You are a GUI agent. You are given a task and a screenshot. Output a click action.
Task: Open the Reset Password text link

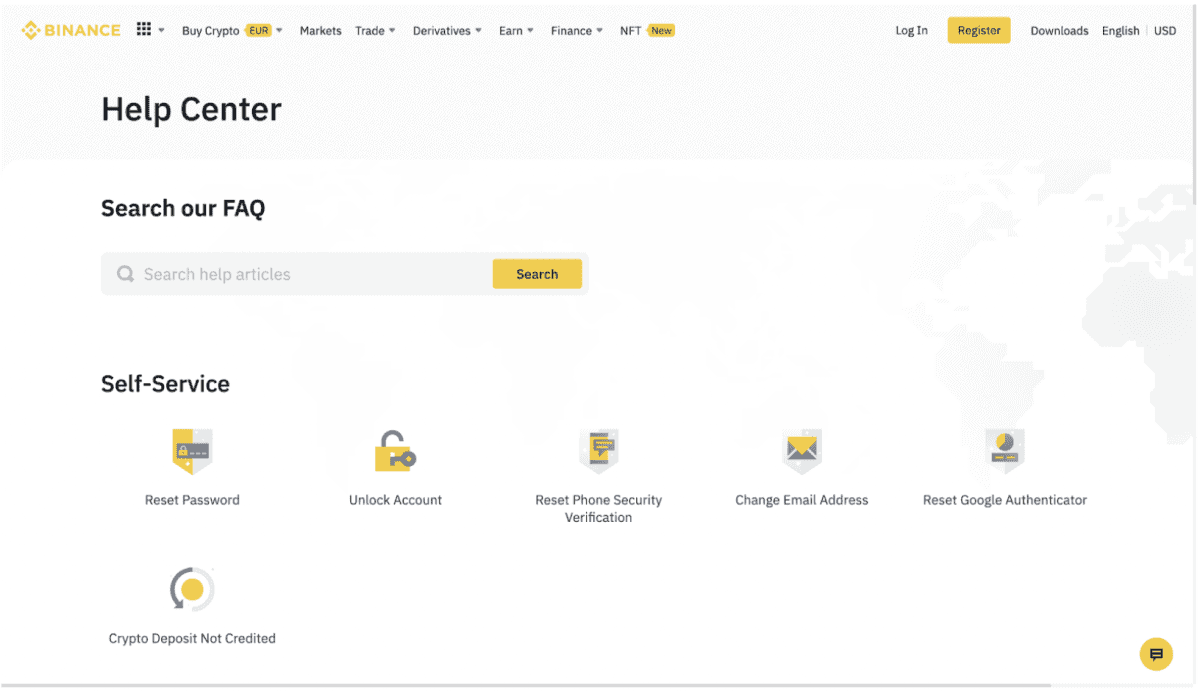coord(192,500)
